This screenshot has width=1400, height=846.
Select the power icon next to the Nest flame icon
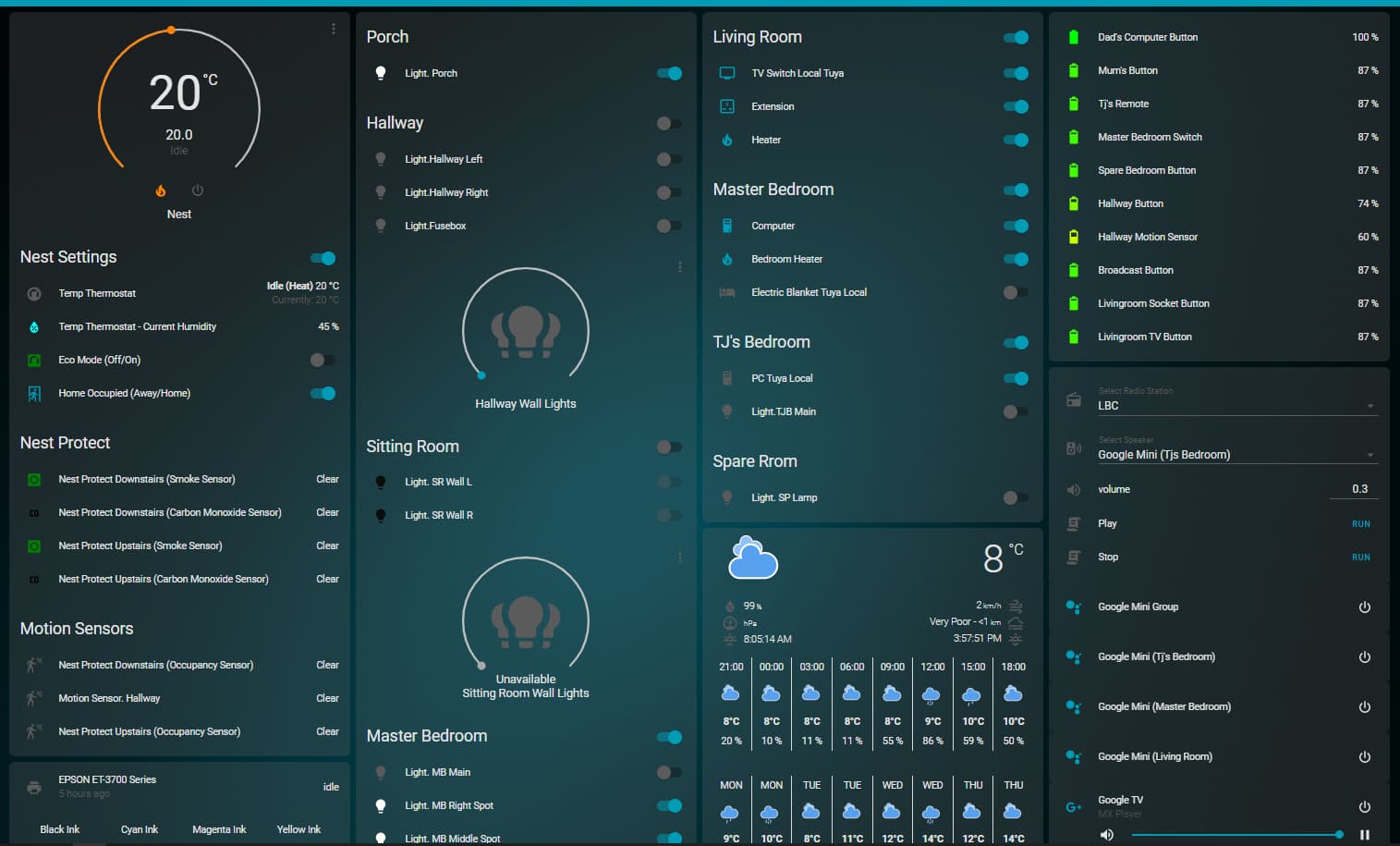point(197,190)
